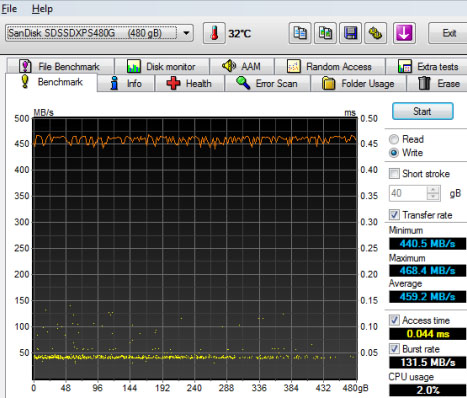
Task: Click the copy text to clipboard icon
Action: click(300, 33)
